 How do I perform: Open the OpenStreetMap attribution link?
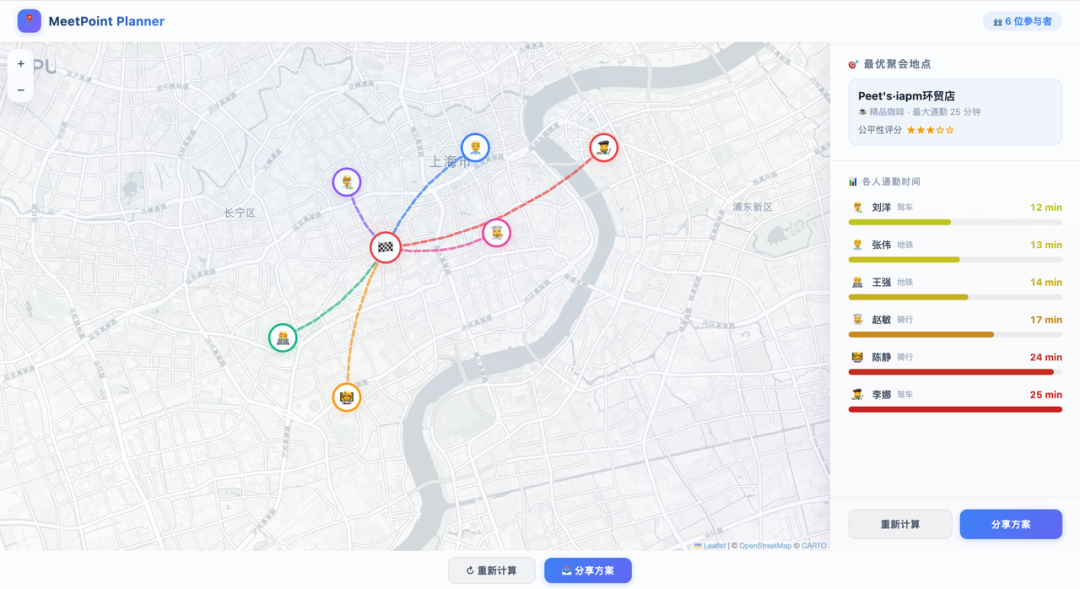(765, 546)
